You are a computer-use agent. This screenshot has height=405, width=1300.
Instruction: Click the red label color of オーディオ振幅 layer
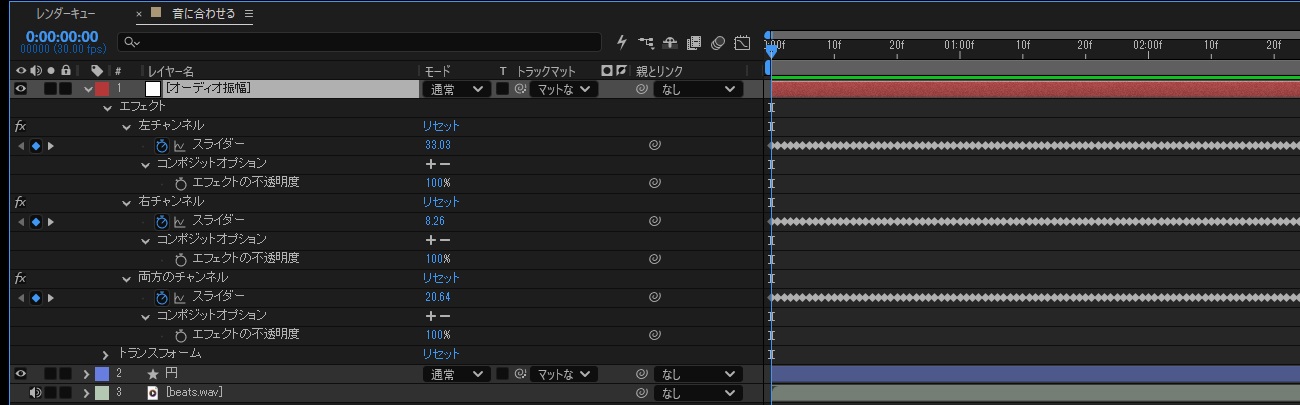(x=103, y=88)
